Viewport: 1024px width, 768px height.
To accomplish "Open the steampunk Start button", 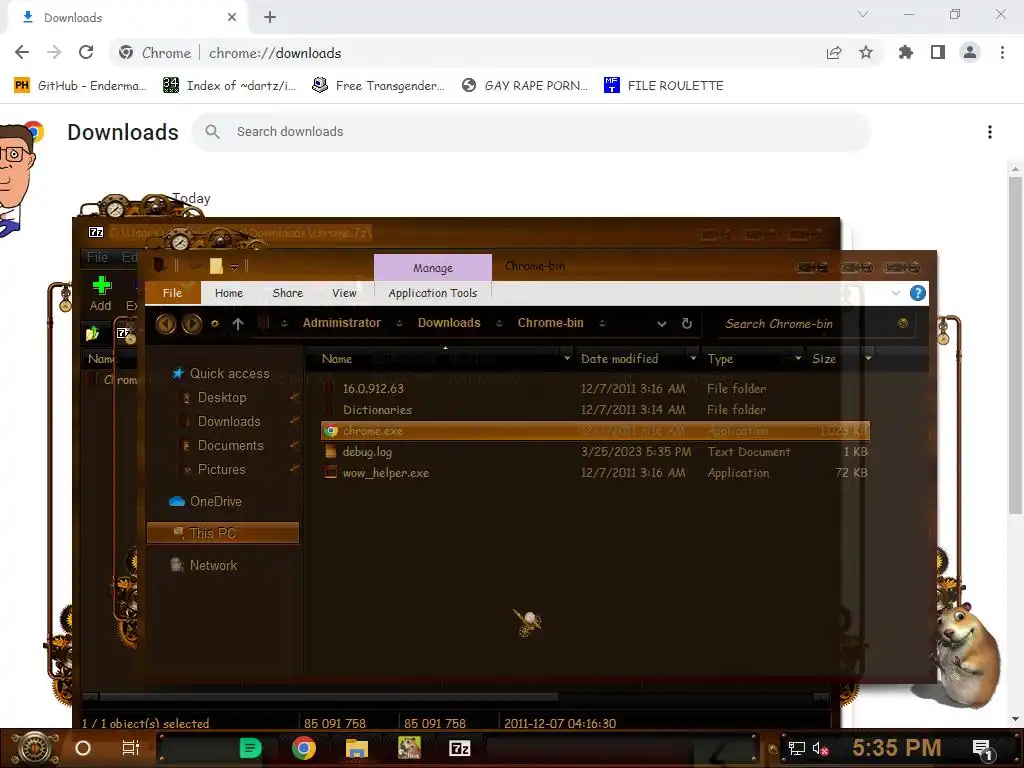I will coord(34,748).
